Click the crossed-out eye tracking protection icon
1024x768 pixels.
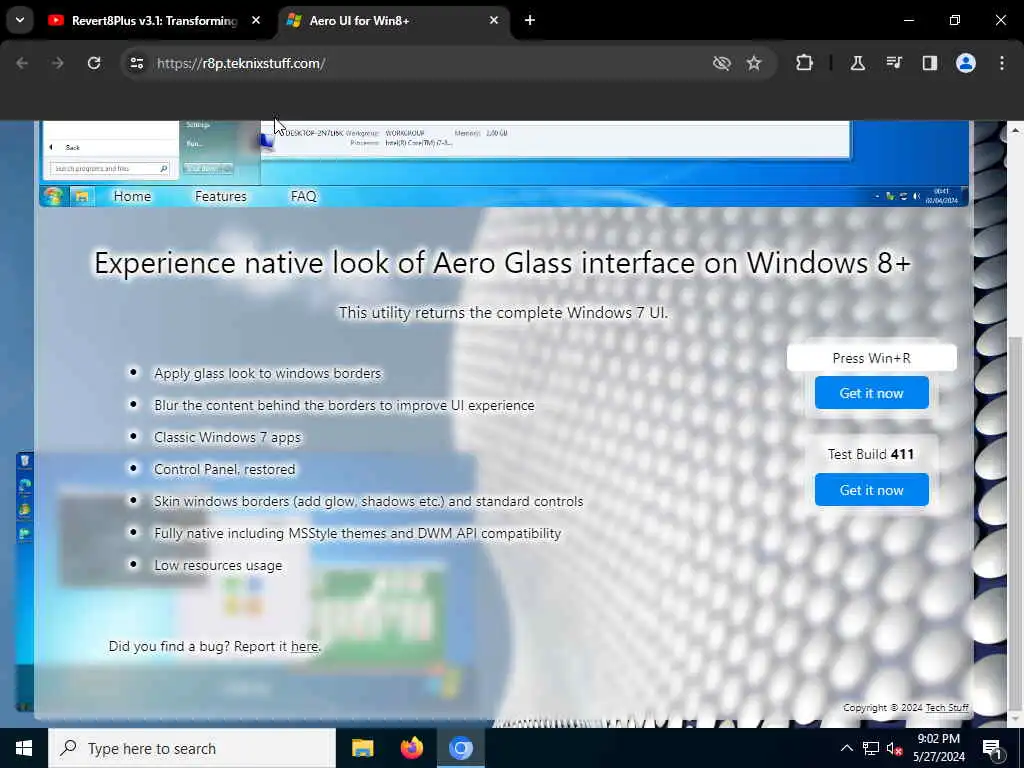pyautogui.click(x=722, y=63)
